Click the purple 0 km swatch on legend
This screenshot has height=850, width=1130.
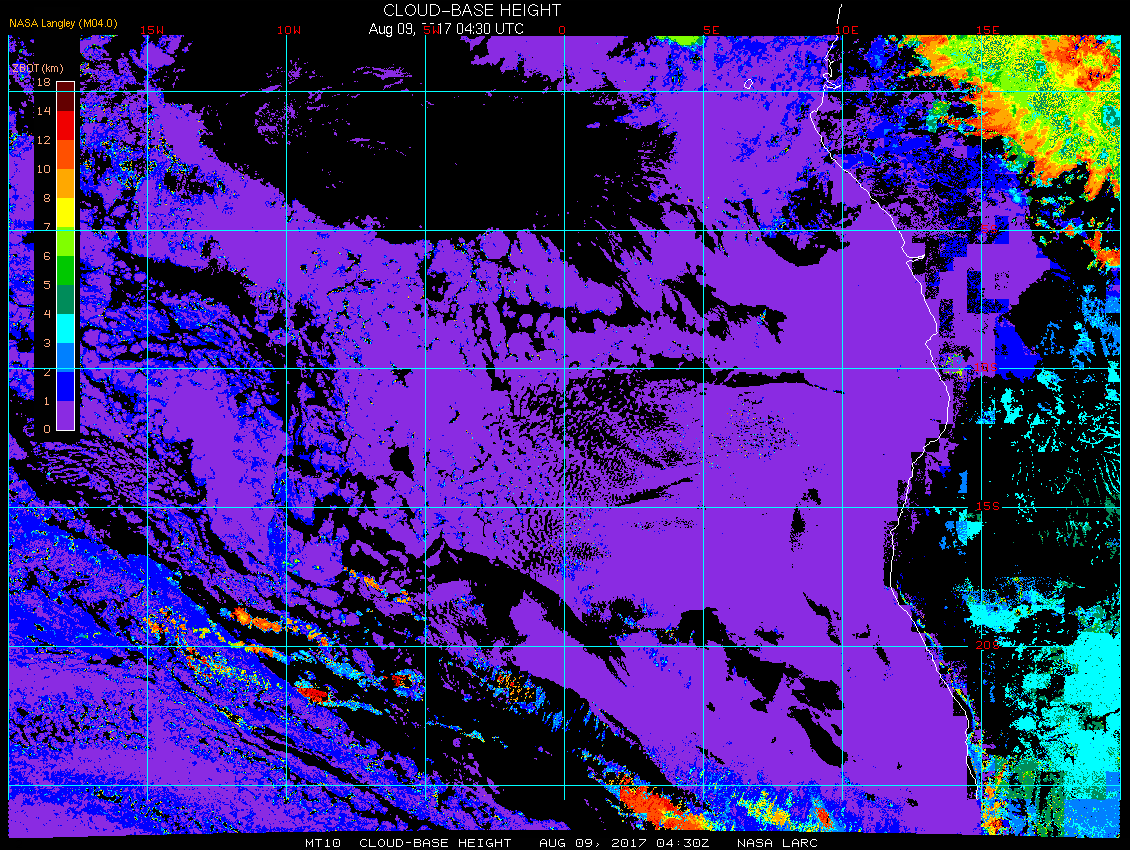point(66,415)
